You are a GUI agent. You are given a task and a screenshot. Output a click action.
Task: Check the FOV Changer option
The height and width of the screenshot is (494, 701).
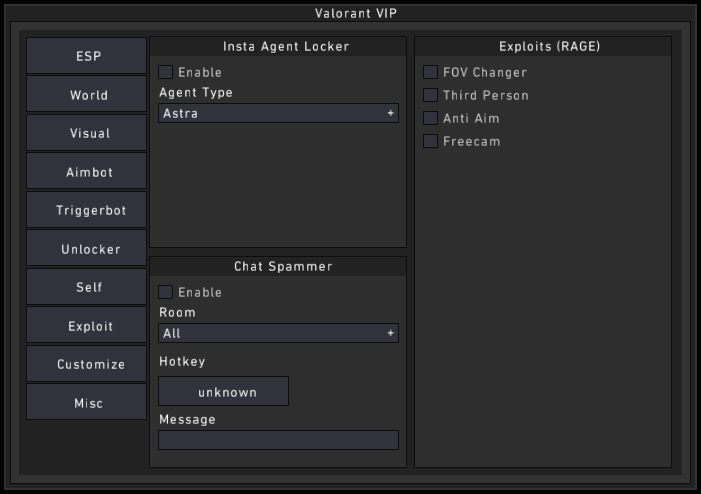pos(431,72)
